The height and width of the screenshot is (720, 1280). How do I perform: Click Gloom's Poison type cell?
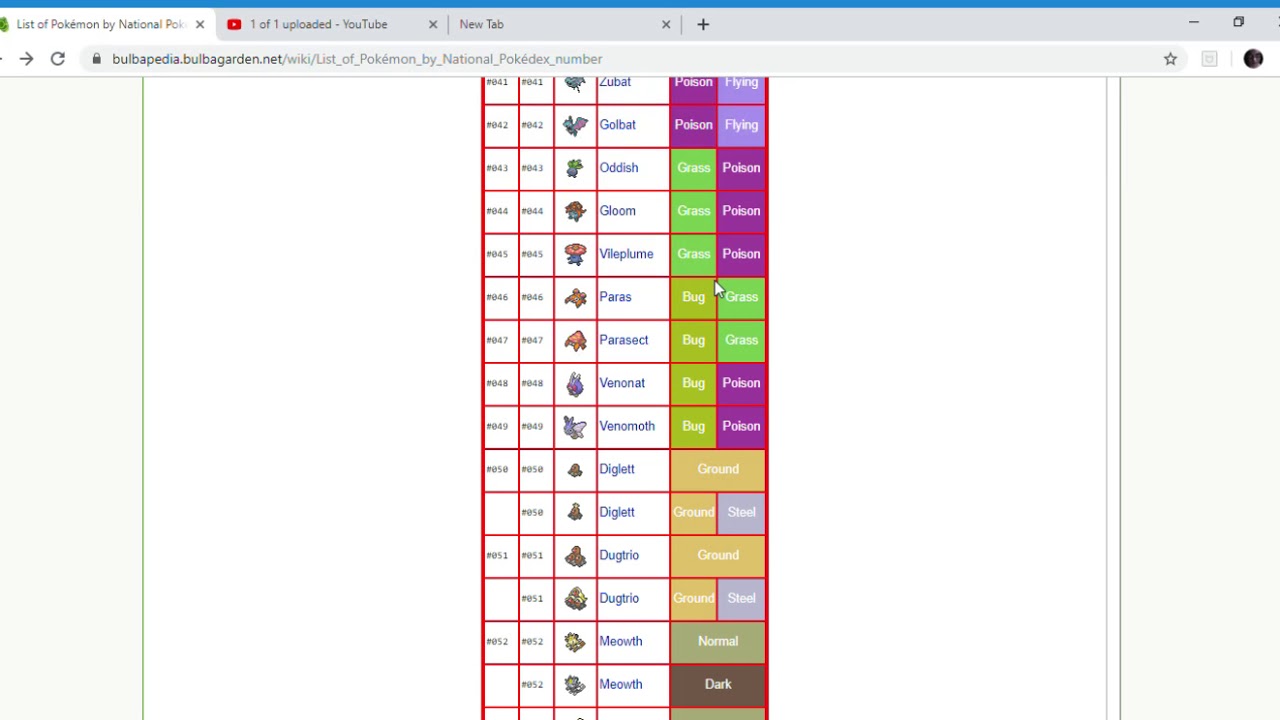point(741,211)
